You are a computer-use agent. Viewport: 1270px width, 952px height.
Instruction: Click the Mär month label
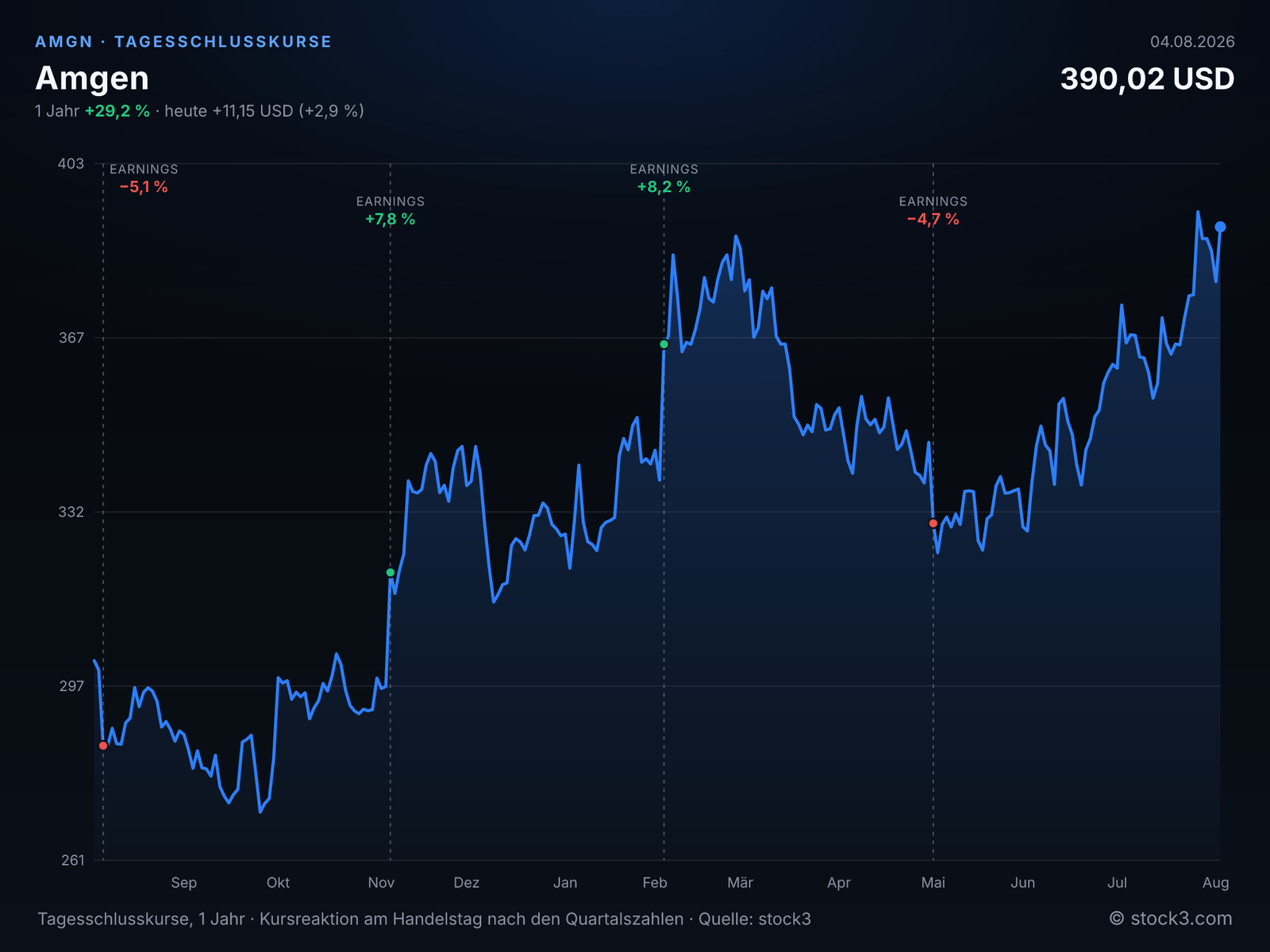point(741,883)
